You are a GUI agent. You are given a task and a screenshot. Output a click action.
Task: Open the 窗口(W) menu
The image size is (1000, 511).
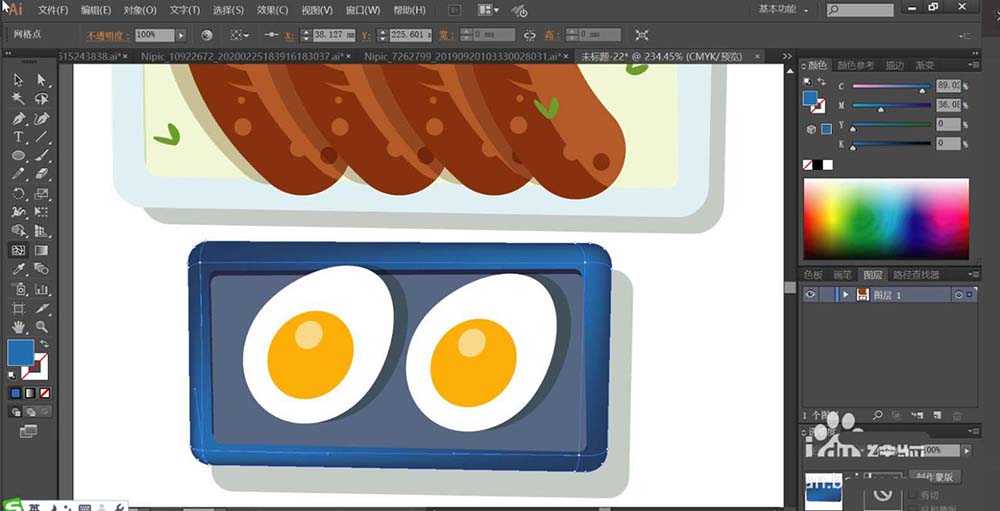click(363, 10)
